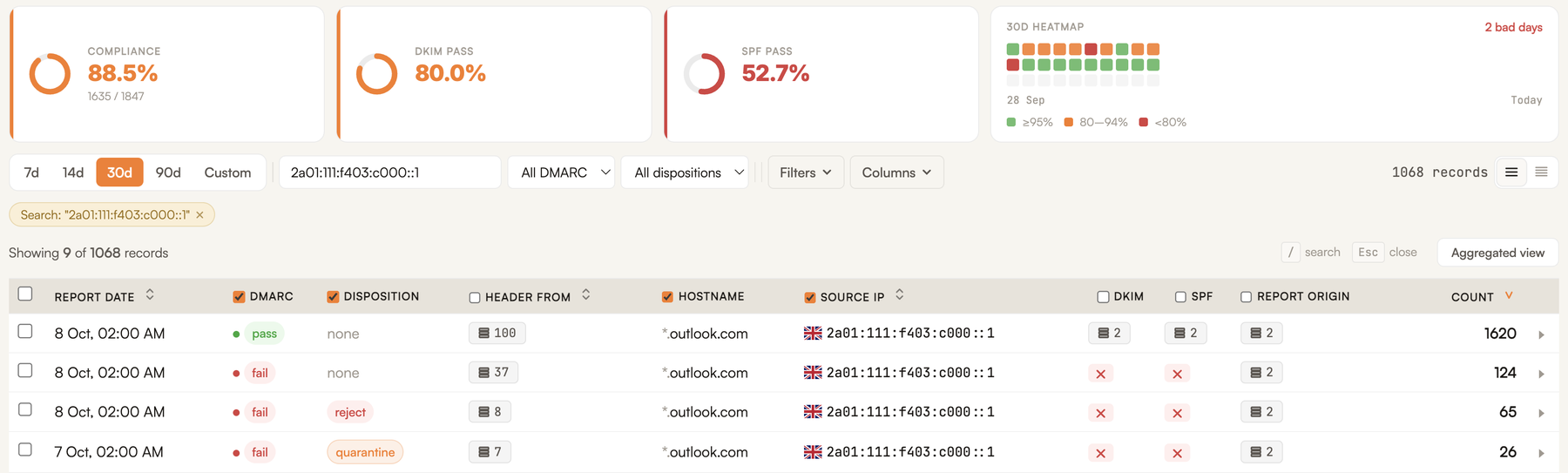Image resolution: width=1568 pixels, height=473 pixels.
Task: Check the Report Origin column checkbox
Action: [1247, 297]
